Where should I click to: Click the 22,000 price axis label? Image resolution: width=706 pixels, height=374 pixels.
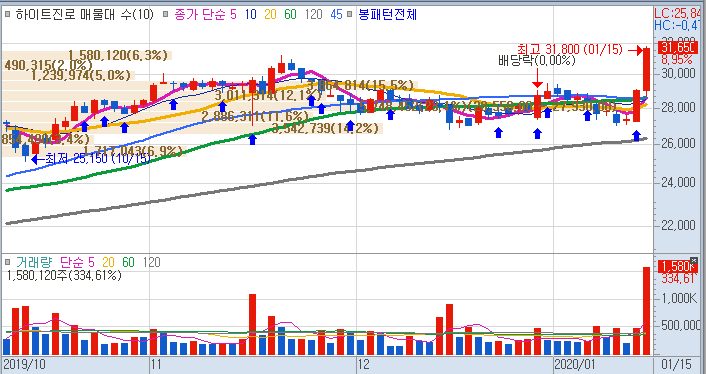679,225
